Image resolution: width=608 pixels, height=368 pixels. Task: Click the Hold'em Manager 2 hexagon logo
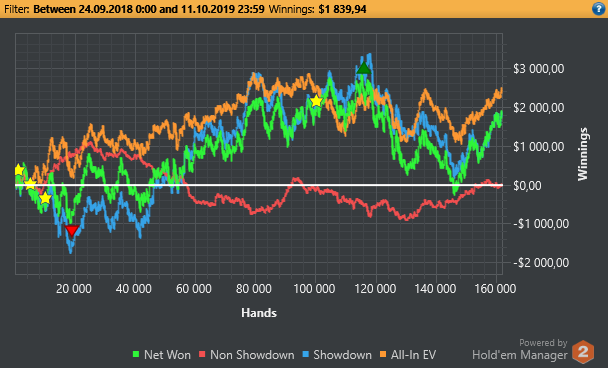[x=583, y=351]
